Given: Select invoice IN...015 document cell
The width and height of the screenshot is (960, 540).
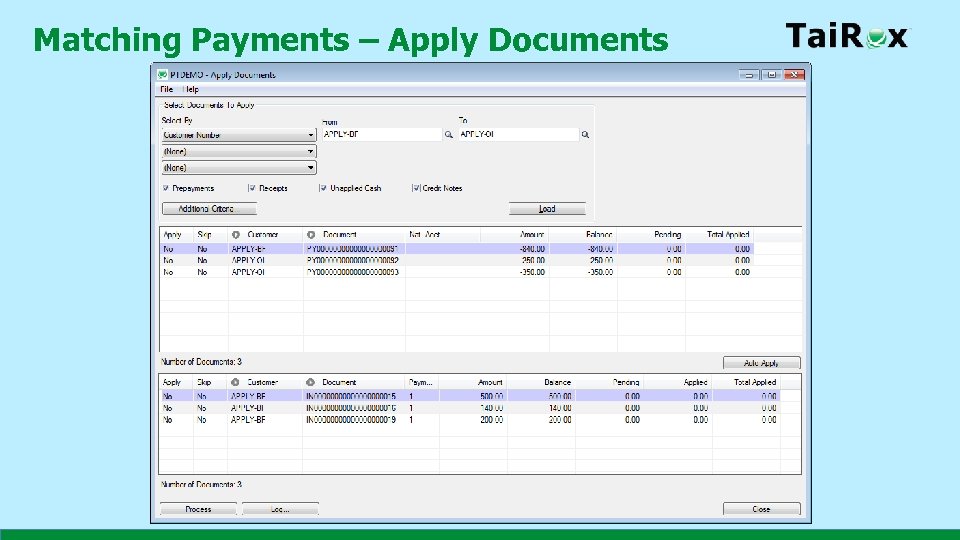Looking at the screenshot, I should (x=353, y=397).
